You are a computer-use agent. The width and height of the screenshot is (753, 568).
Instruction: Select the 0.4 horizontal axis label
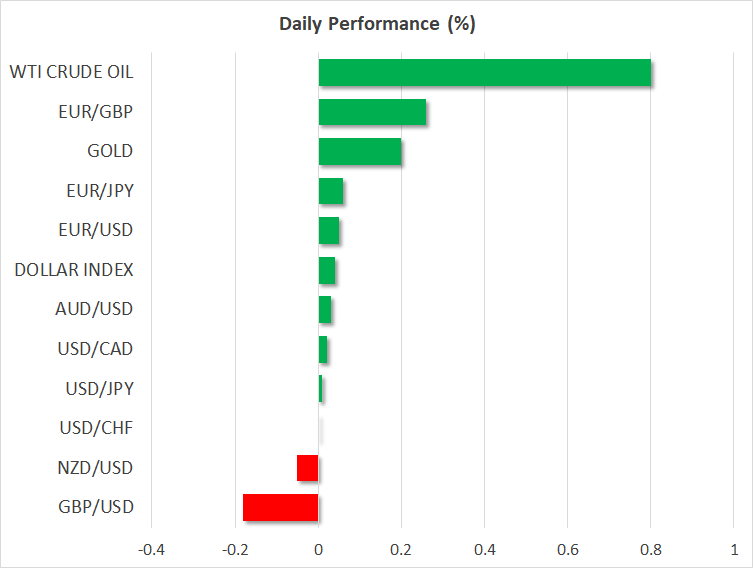tap(485, 549)
